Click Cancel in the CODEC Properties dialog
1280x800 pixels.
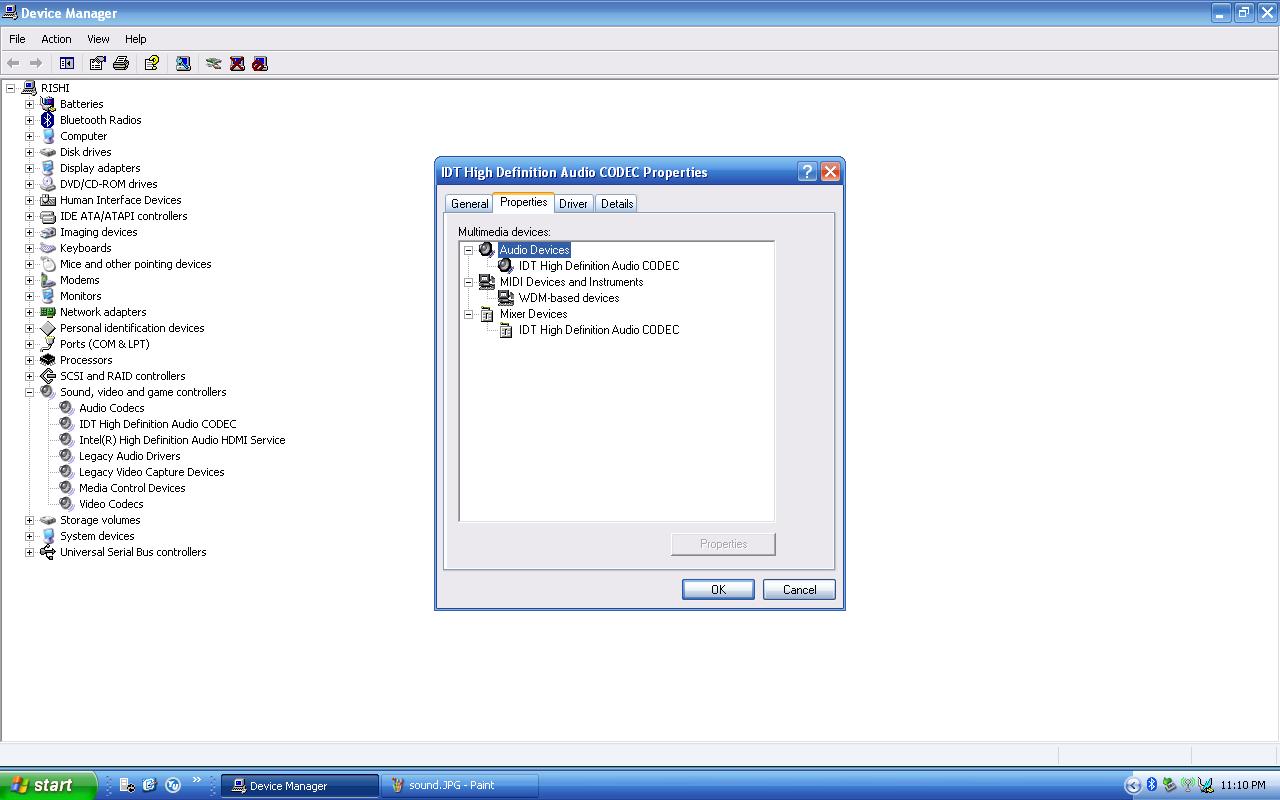(799, 590)
